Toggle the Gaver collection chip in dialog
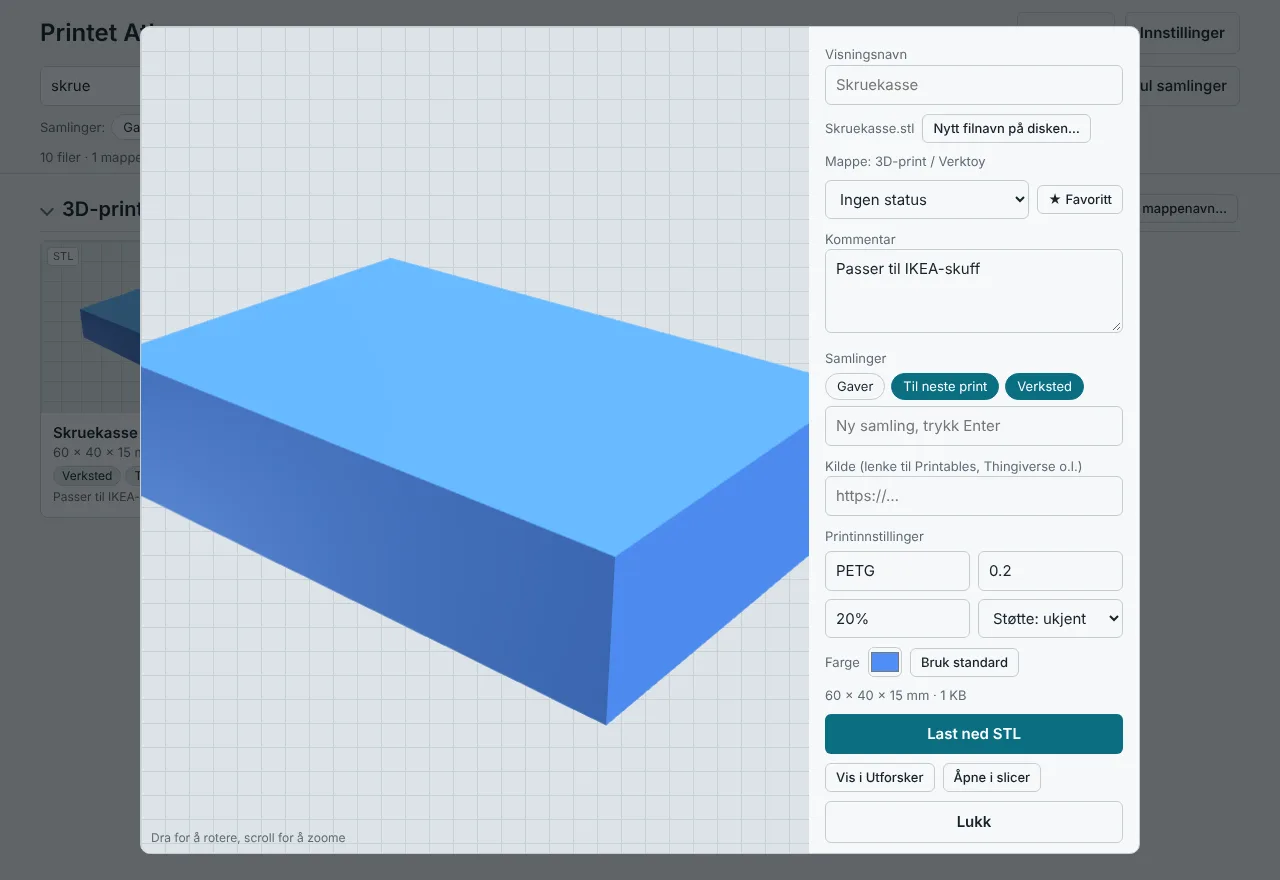 coord(855,386)
